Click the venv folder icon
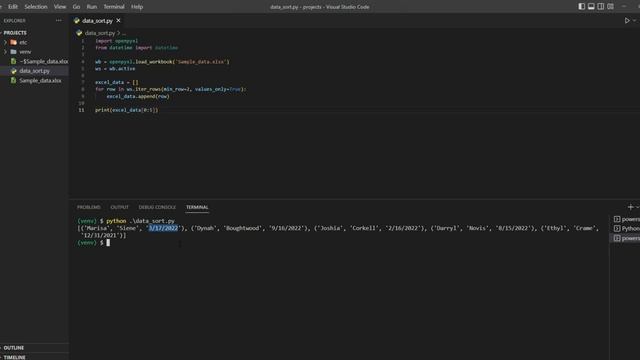Image resolution: width=640 pixels, height=360 pixels. pos(13,52)
